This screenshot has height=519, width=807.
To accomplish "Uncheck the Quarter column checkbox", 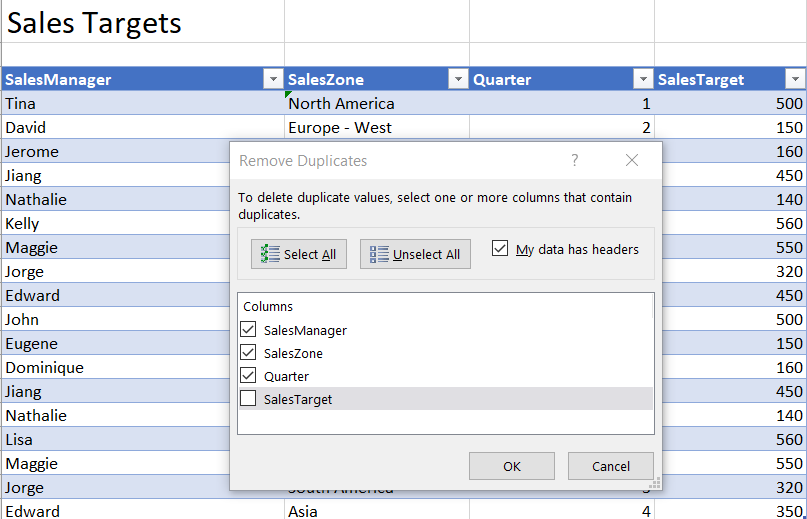I will pyautogui.click(x=248, y=375).
